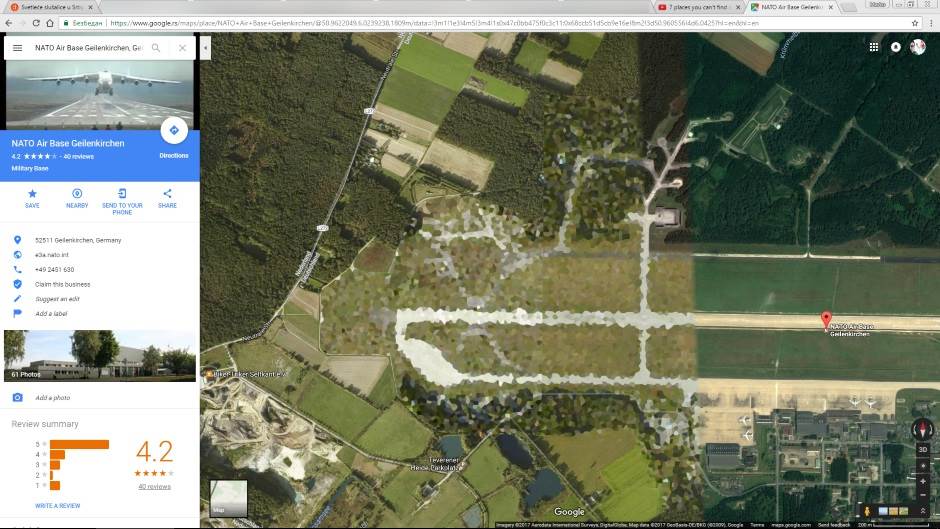
Task: Switch to the YouTube '7 places' tab
Action: click(700, 7)
